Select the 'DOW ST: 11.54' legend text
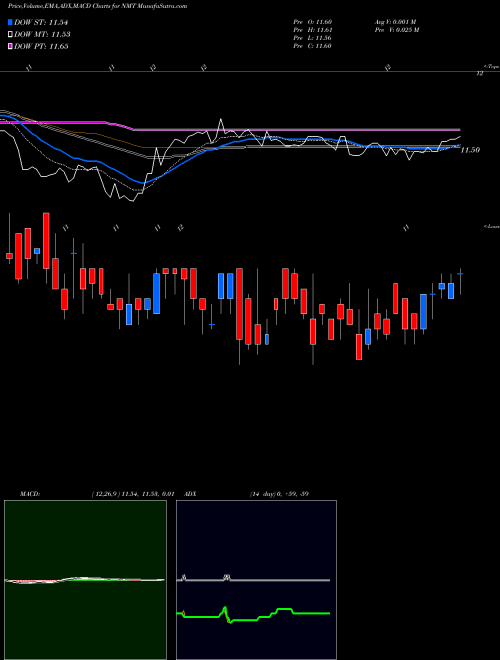This screenshot has height=660, width=500. coord(41,22)
